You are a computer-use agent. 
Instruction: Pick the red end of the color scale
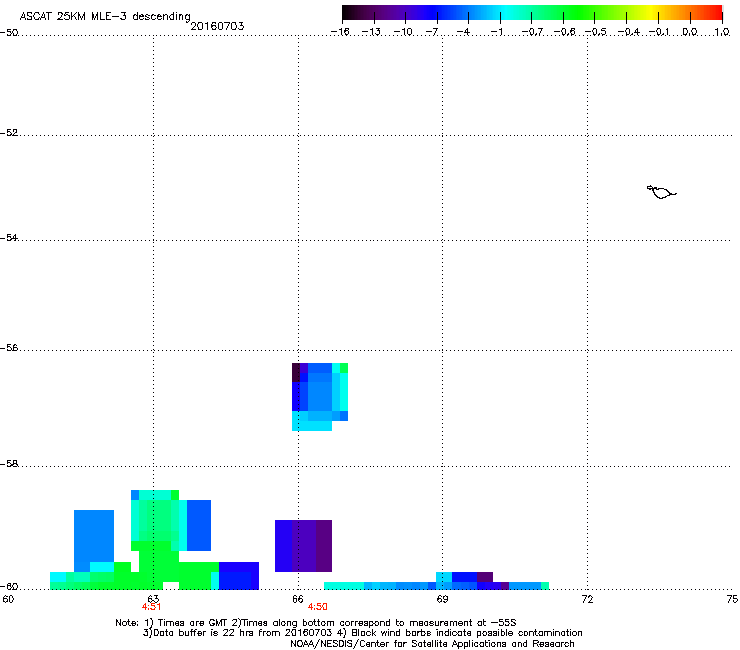point(715,13)
